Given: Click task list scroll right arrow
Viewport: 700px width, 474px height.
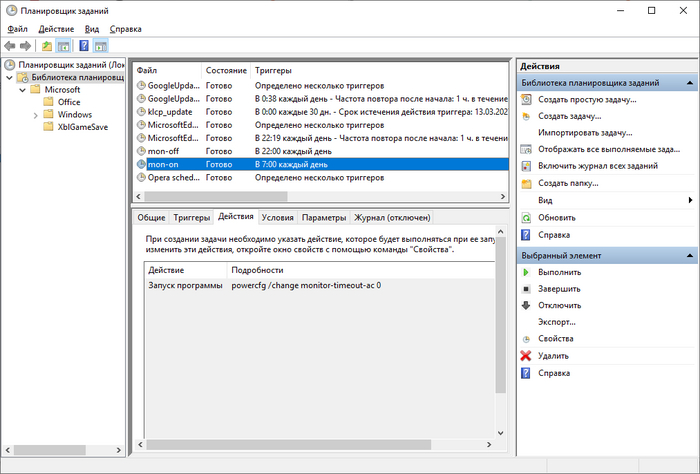Looking at the screenshot, I should coord(503,196).
